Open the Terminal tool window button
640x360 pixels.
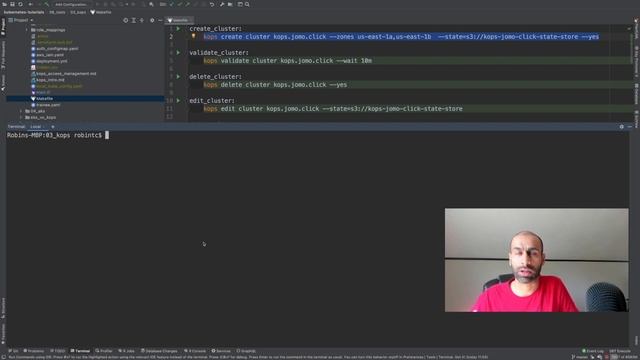tap(80, 351)
